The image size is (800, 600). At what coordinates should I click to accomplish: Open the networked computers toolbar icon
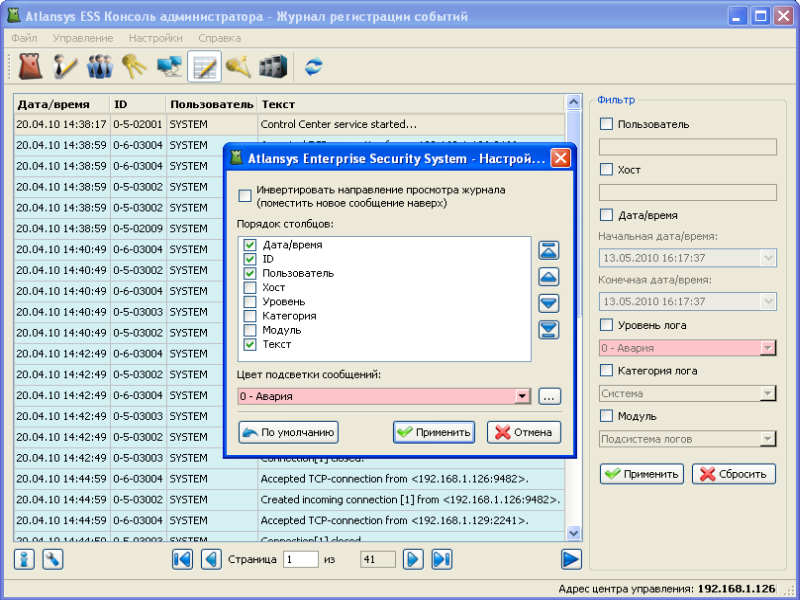pos(169,66)
